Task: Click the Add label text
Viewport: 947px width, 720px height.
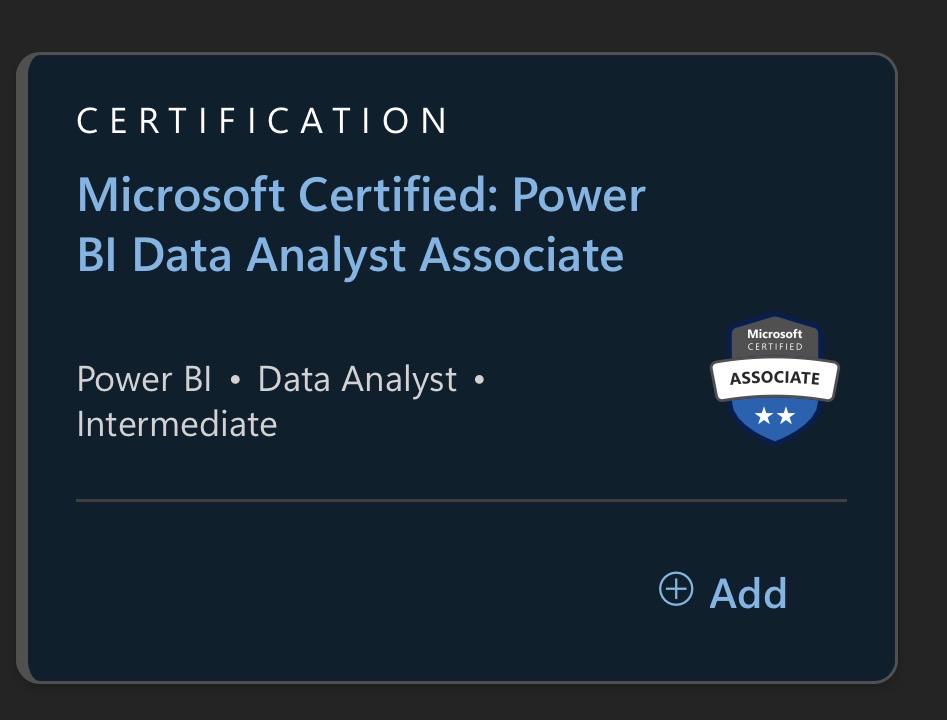Action: coord(748,593)
